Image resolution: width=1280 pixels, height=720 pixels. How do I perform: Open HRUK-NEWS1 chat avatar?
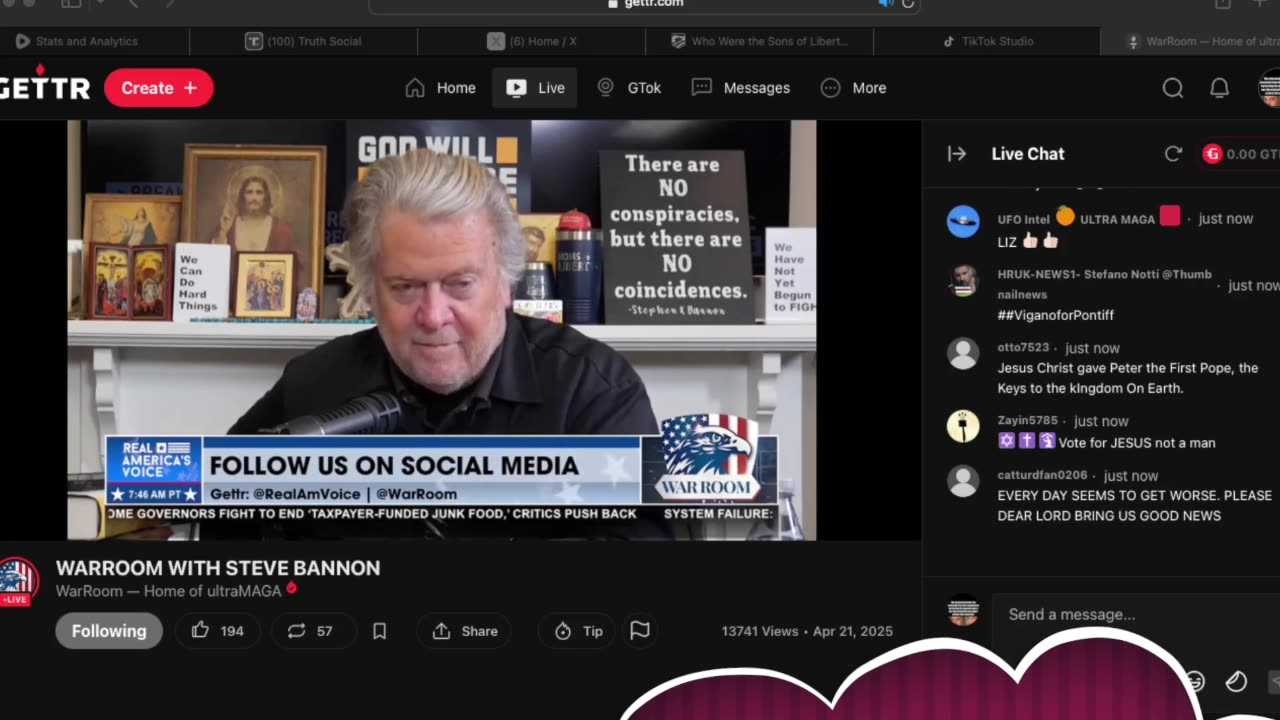(963, 281)
